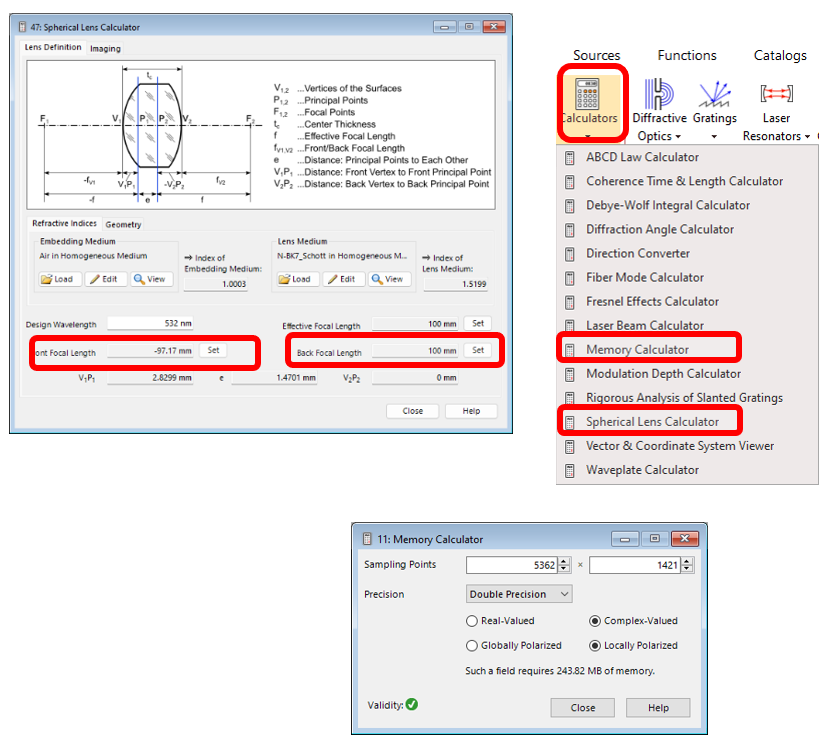This screenshot has height=746, width=833.
Task: Edit the Lens Medium material
Action: [342, 279]
